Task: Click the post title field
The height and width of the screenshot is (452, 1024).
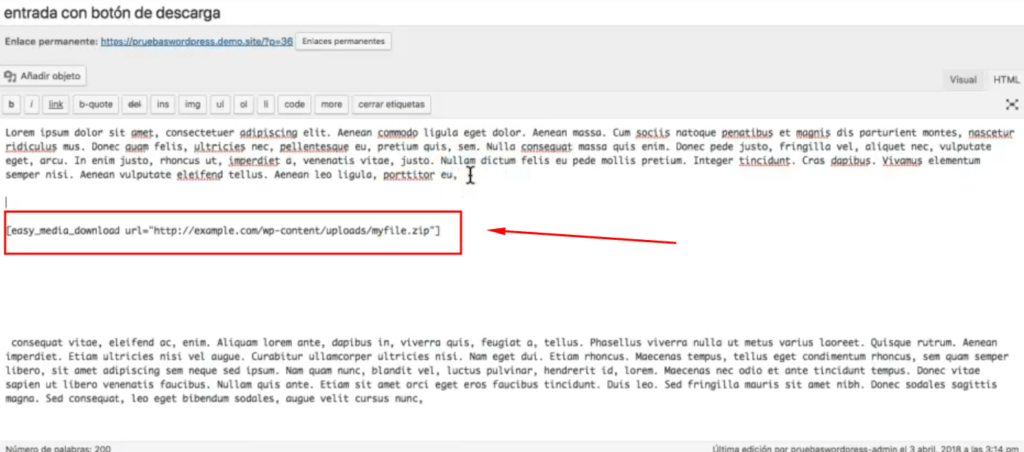Action: (512, 12)
